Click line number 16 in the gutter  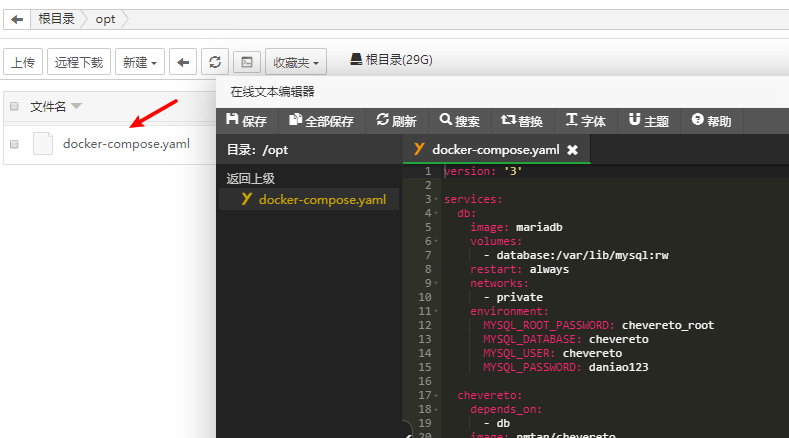[x=425, y=382]
